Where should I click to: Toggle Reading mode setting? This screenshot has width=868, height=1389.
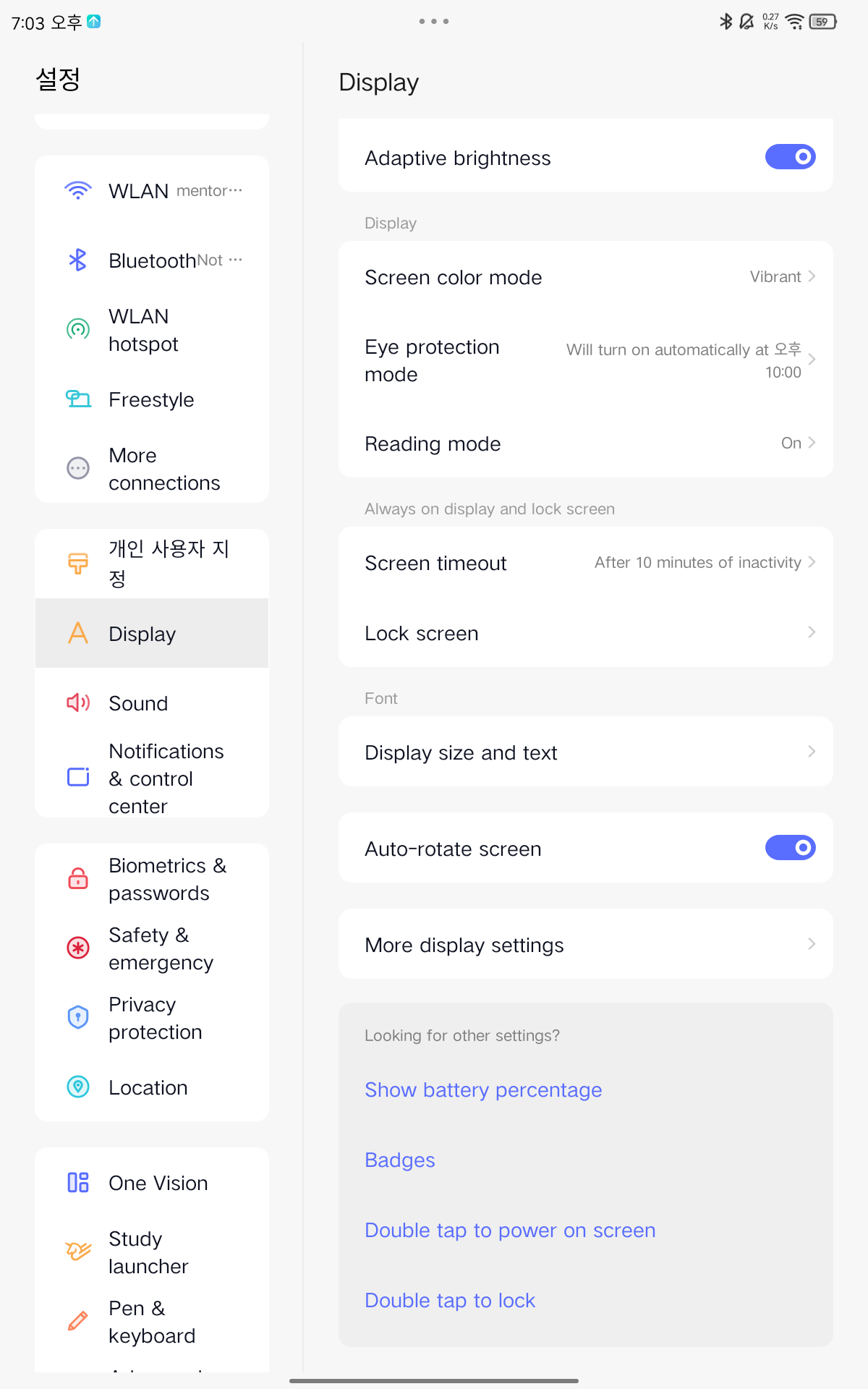586,443
